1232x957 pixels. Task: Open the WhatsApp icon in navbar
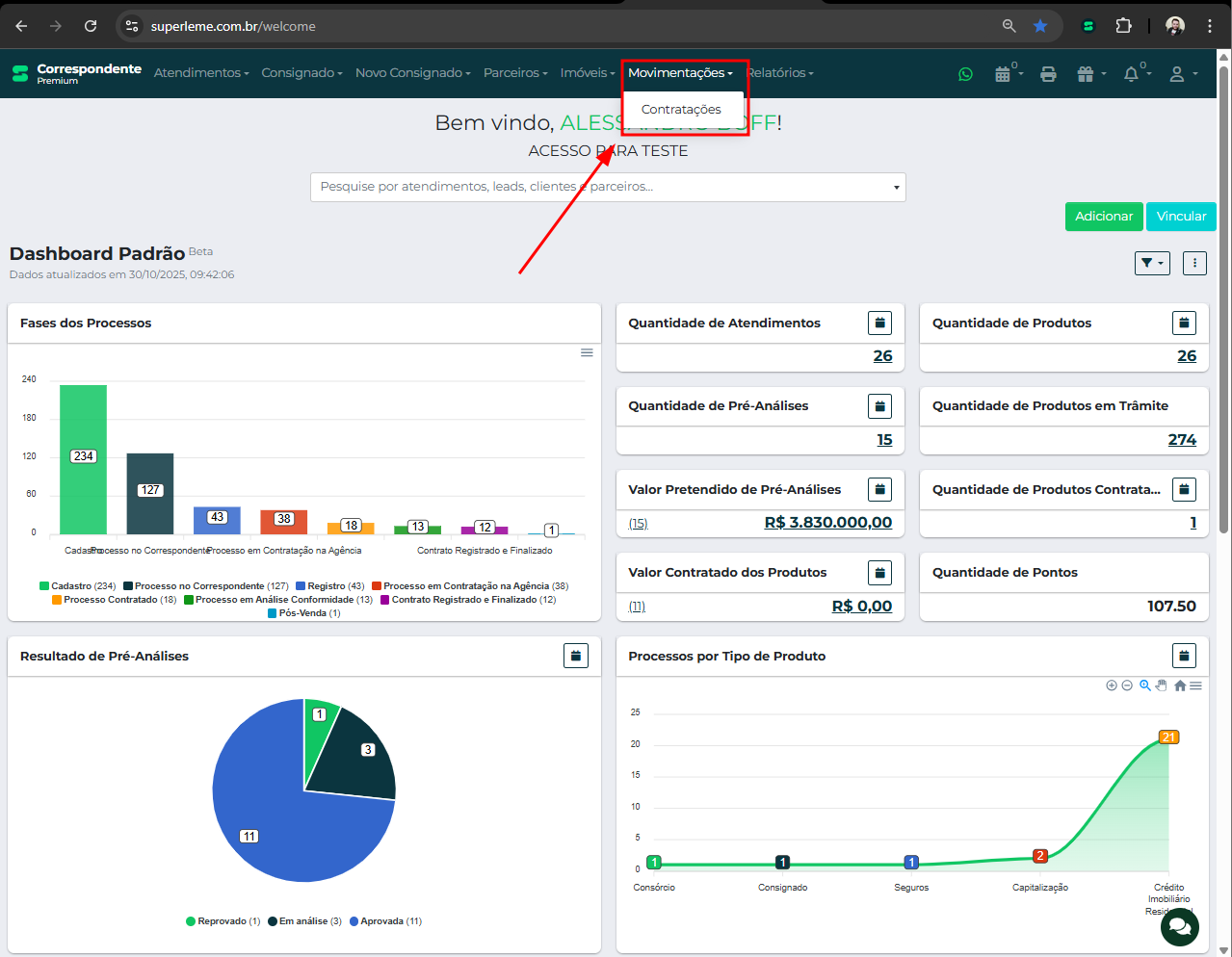[x=965, y=74]
